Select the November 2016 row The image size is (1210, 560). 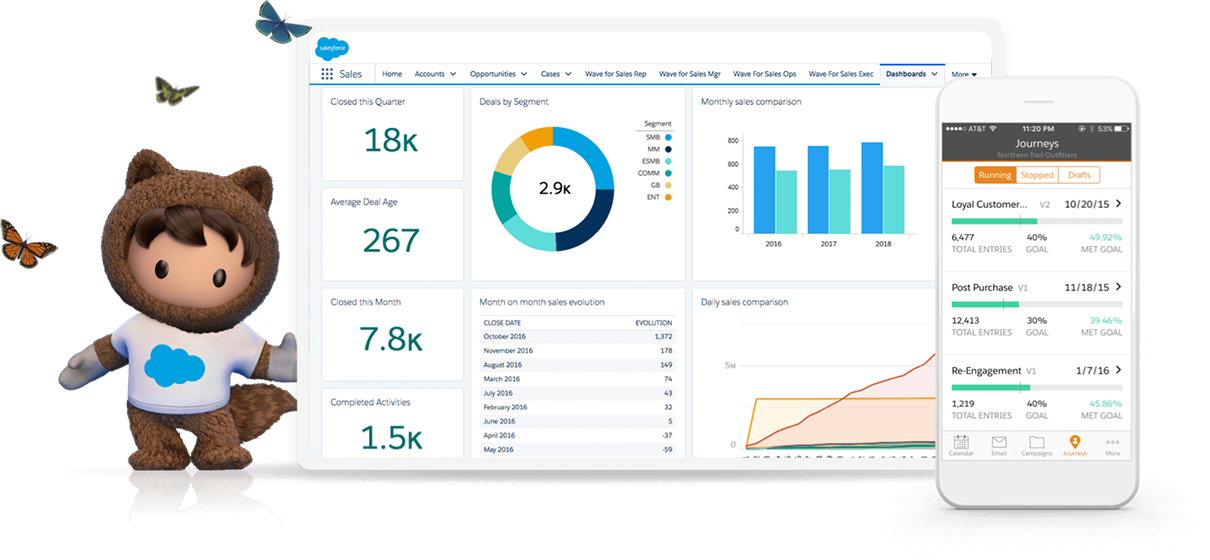click(x=578, y=351)
